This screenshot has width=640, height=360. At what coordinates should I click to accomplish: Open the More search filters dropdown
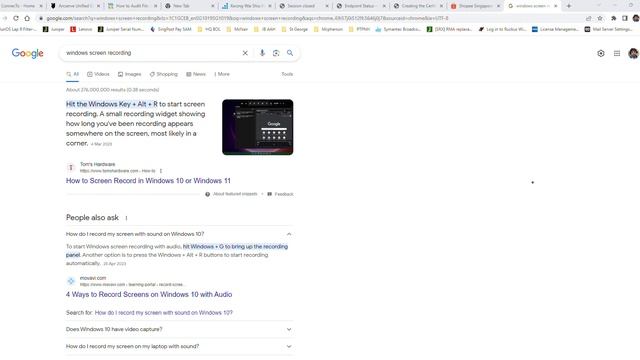click(222, 74)
